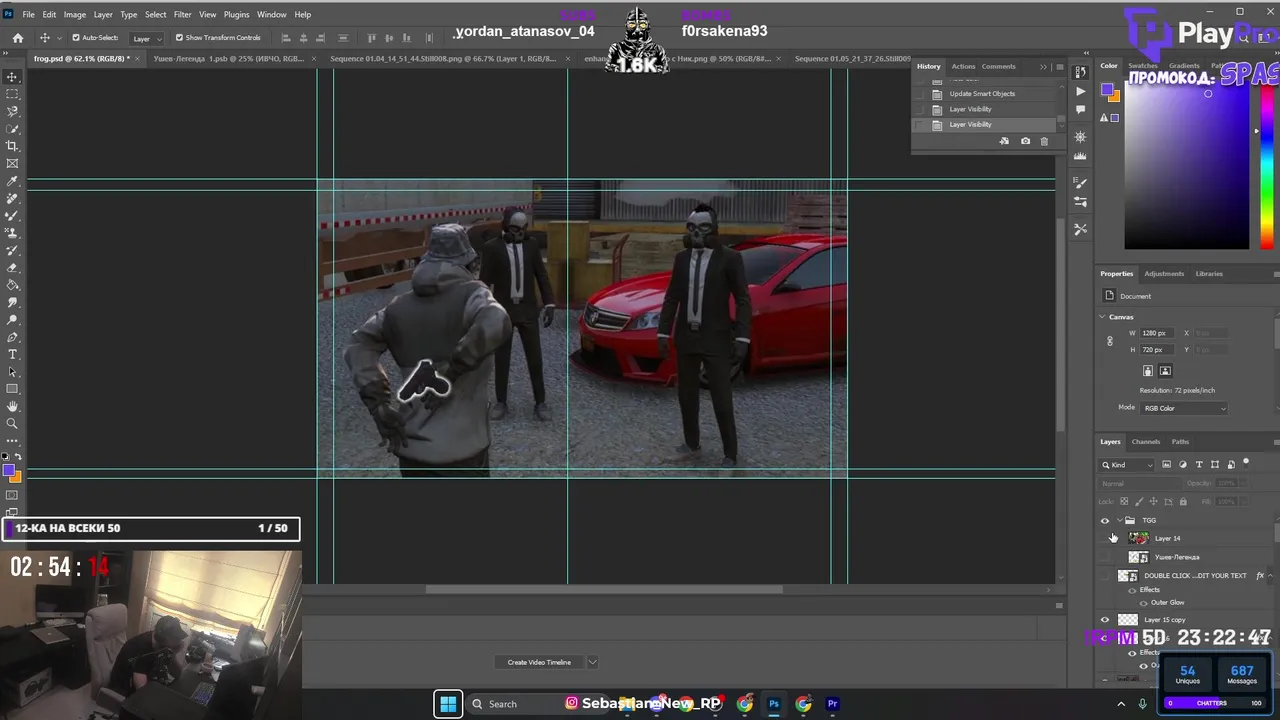Toggle the Auto-Select checkbox
The image size is (1280, 720).
(x=76, y=38)
